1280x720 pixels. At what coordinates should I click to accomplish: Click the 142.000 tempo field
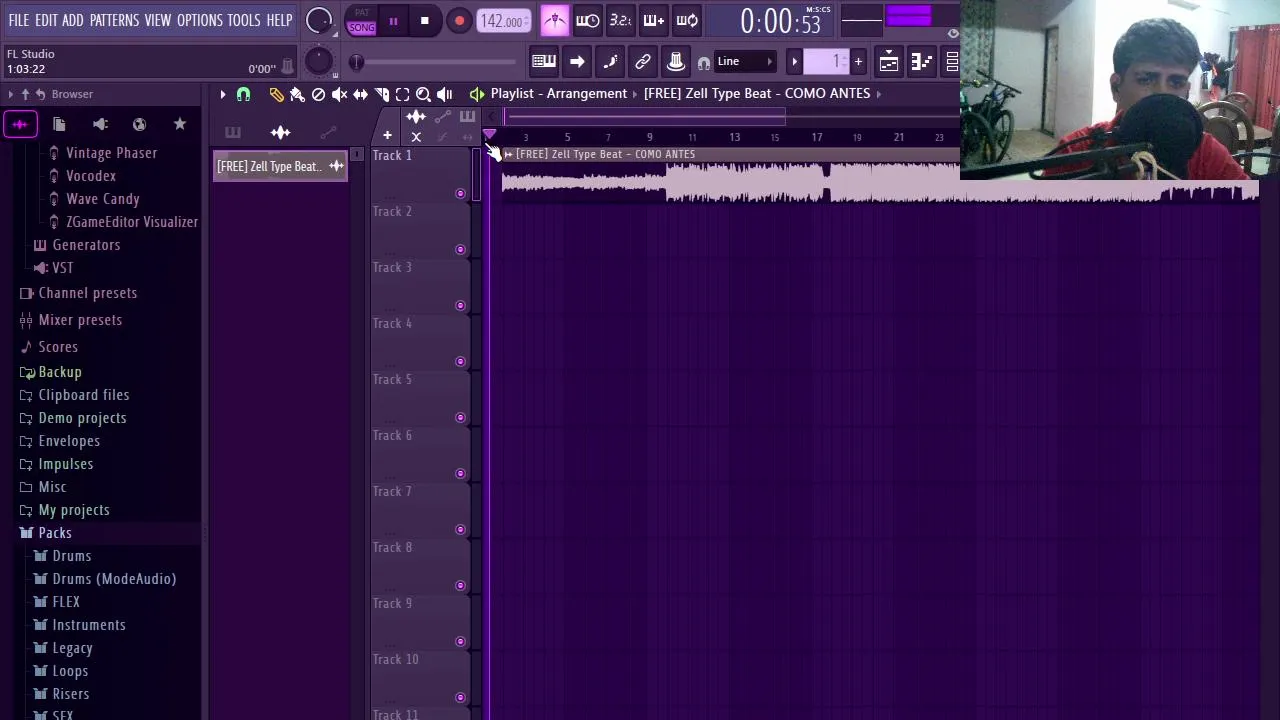pos(503,21)
